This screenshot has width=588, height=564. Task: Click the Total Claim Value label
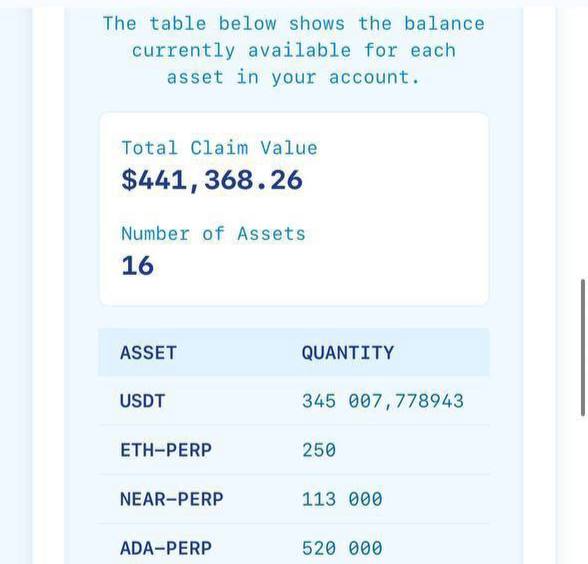pyautogui.click(x=219, y=148)
